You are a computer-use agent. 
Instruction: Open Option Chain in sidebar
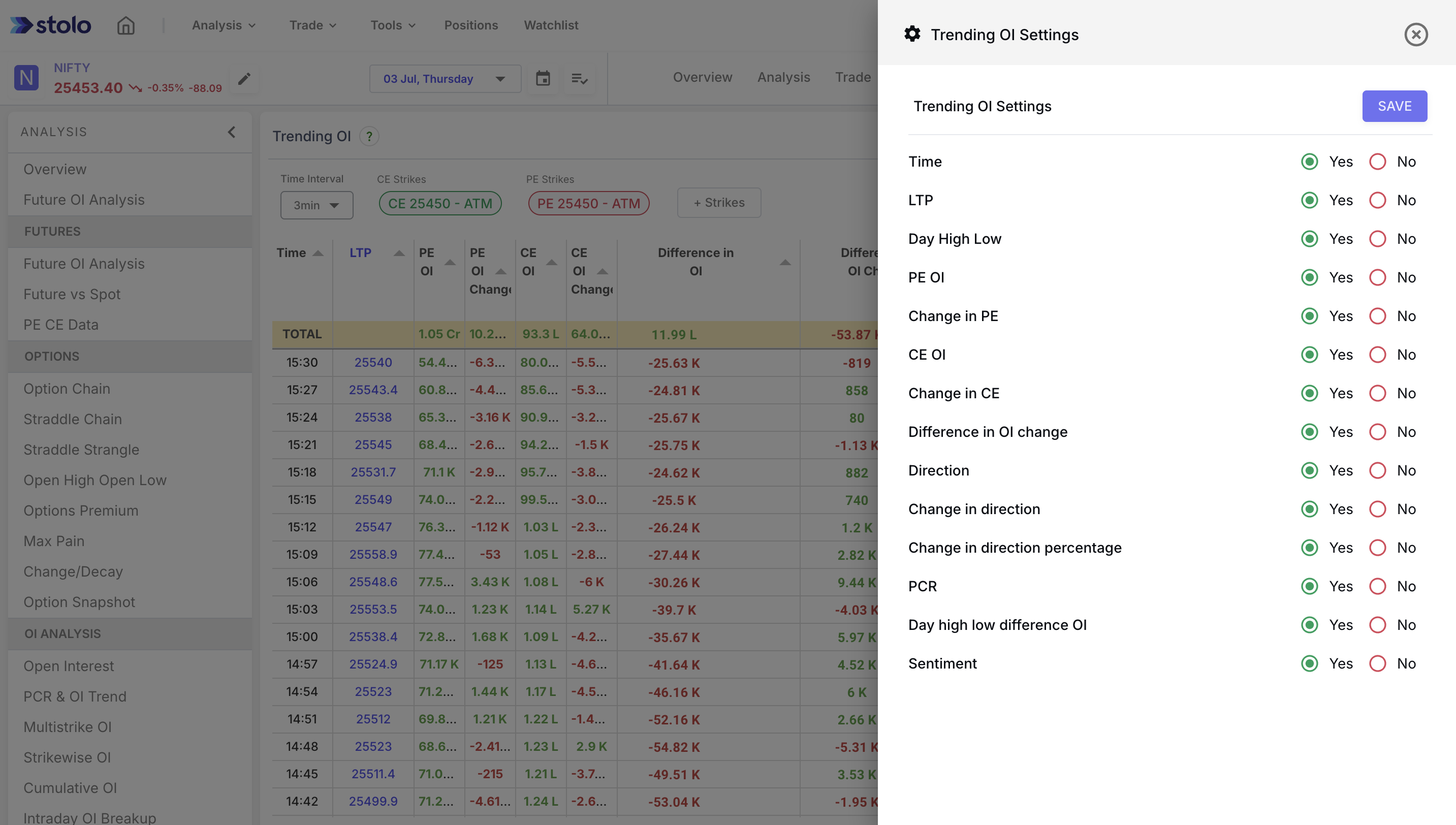(67, 389)
